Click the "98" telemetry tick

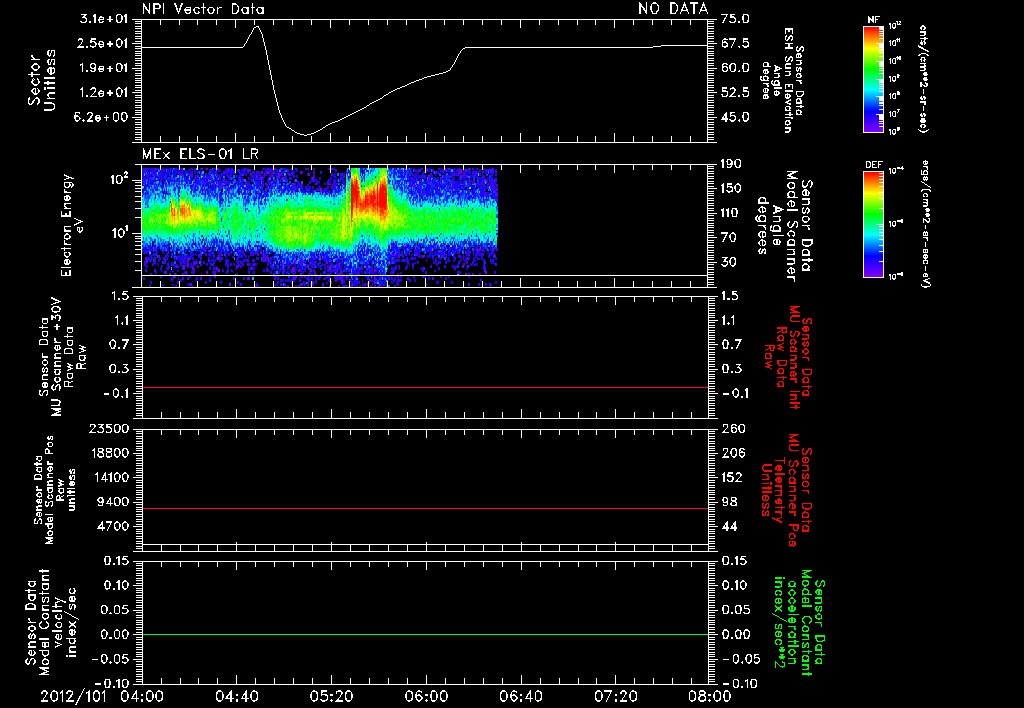[729, 502]
